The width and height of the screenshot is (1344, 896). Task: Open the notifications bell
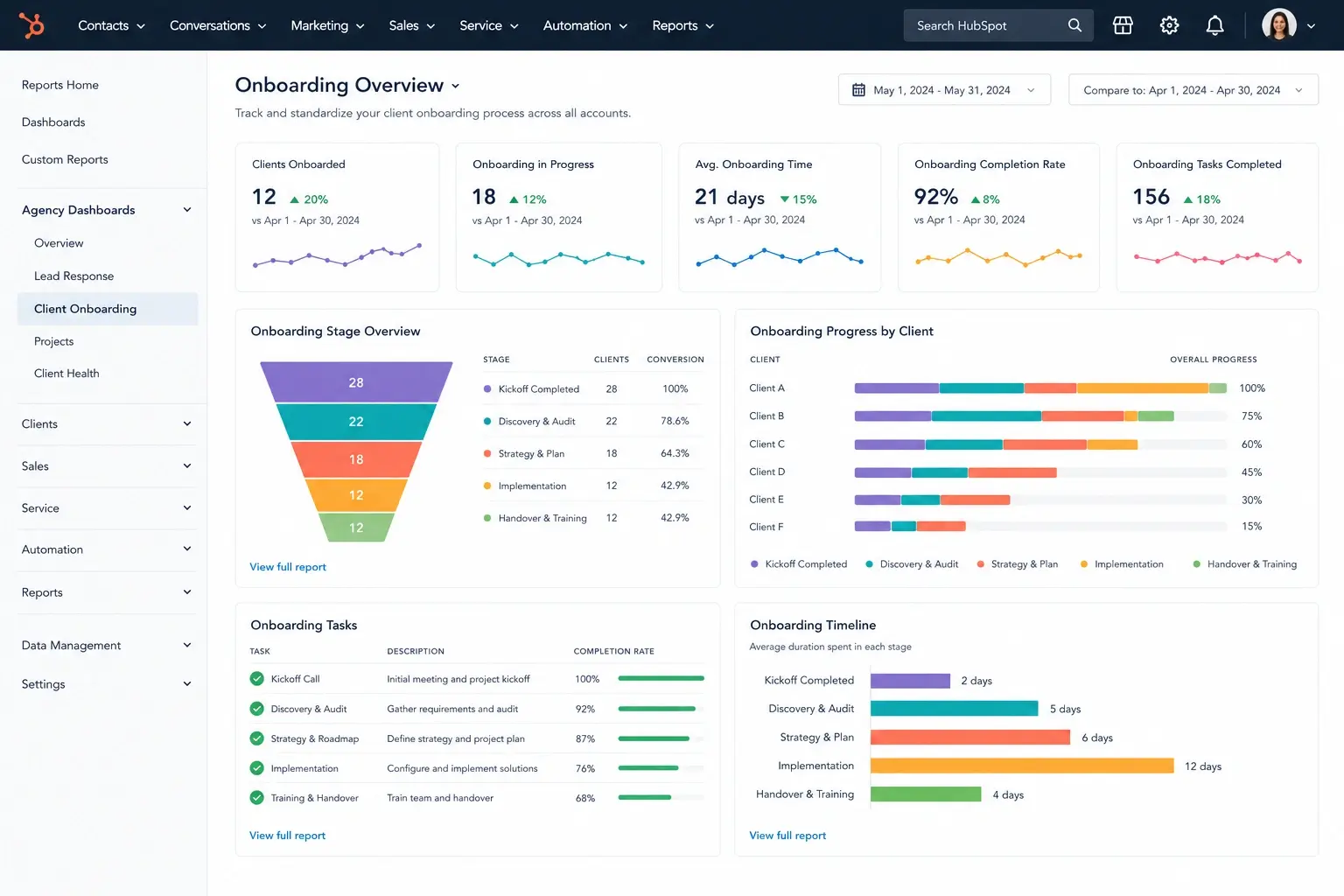tap(1214, 25)
